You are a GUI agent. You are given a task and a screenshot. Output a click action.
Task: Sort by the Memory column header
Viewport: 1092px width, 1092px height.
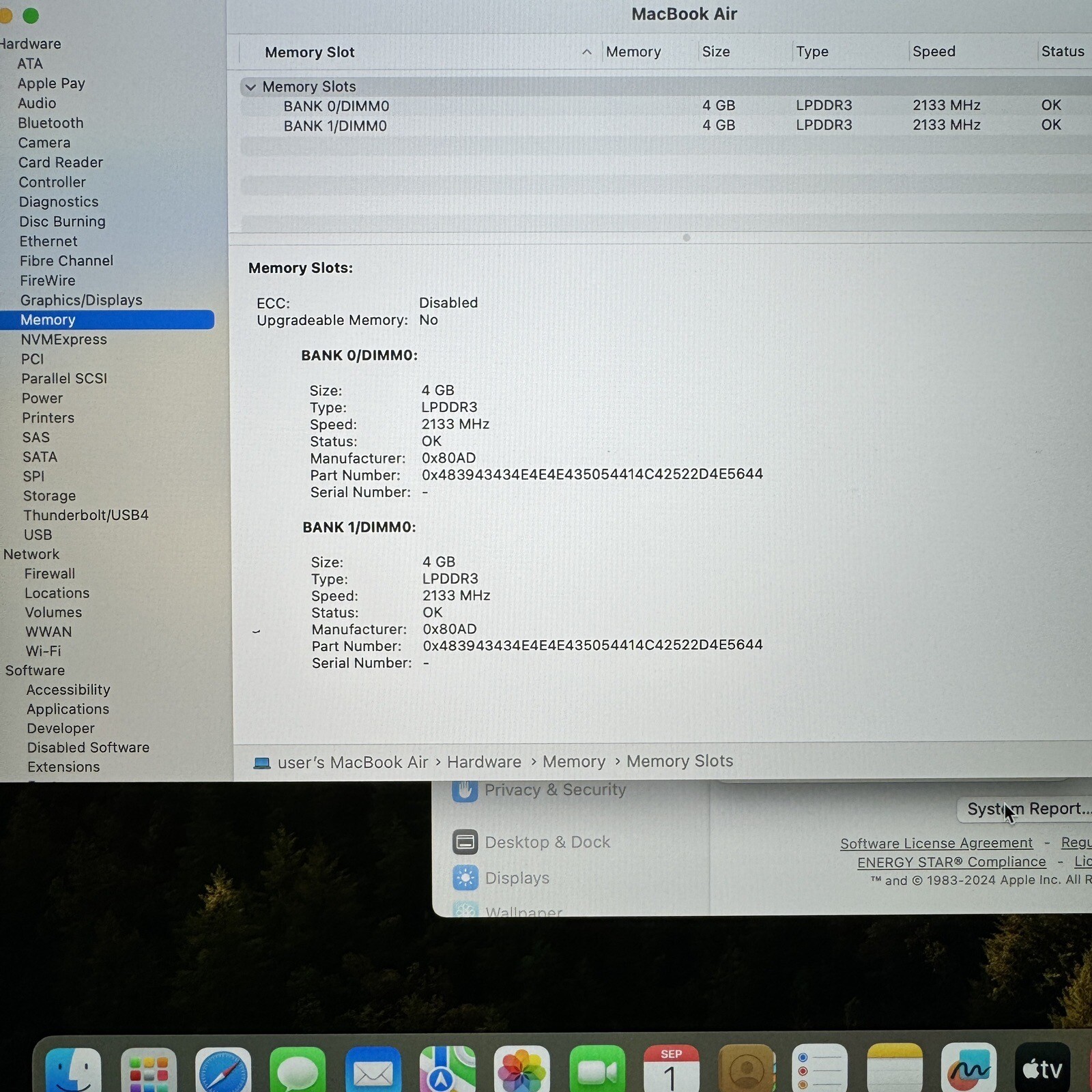point(633,52)
